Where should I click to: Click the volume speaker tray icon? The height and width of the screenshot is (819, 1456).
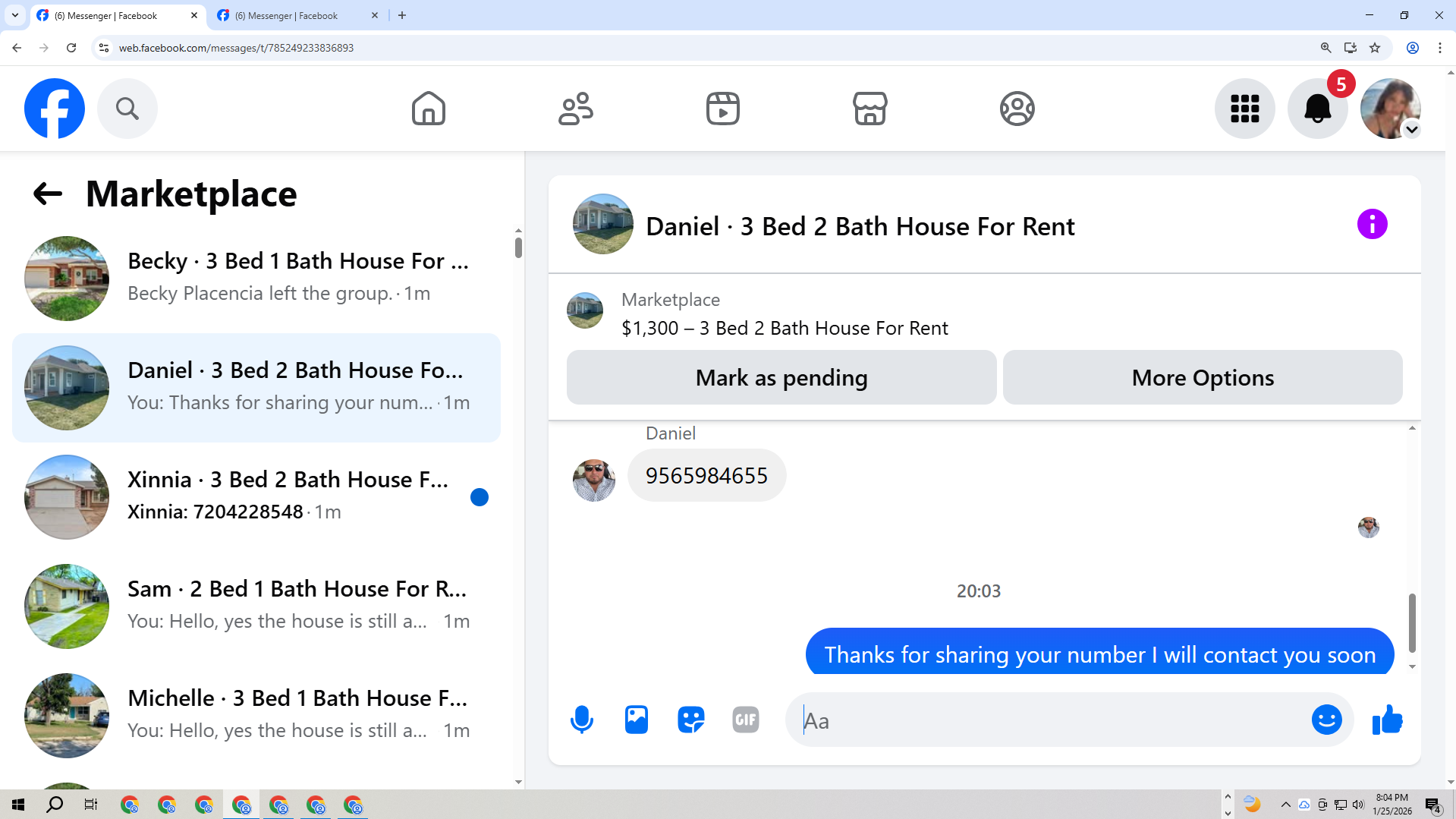(1358, 805)
